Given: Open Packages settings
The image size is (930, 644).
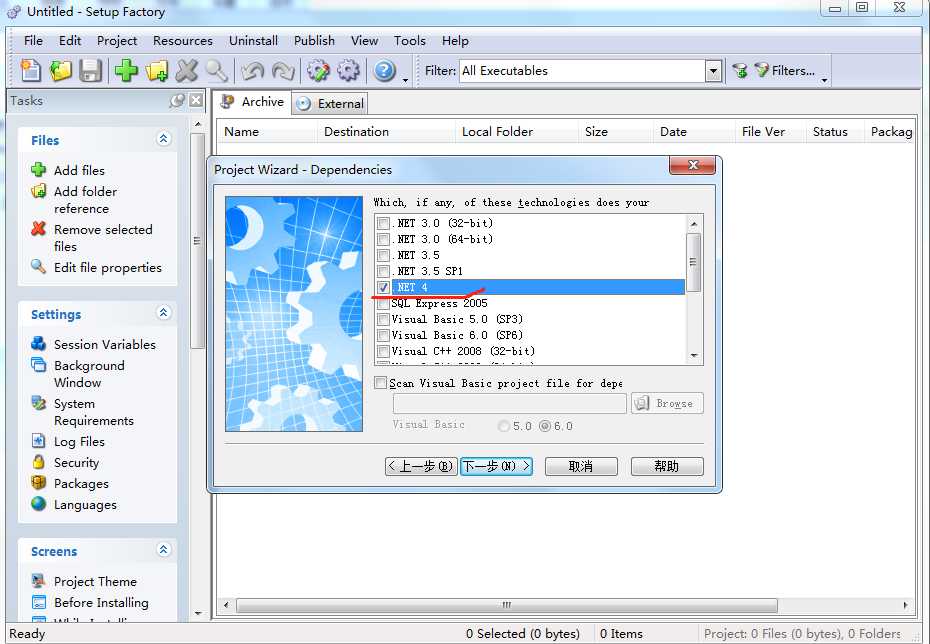Looking at the screenshot, I should 81,484.
